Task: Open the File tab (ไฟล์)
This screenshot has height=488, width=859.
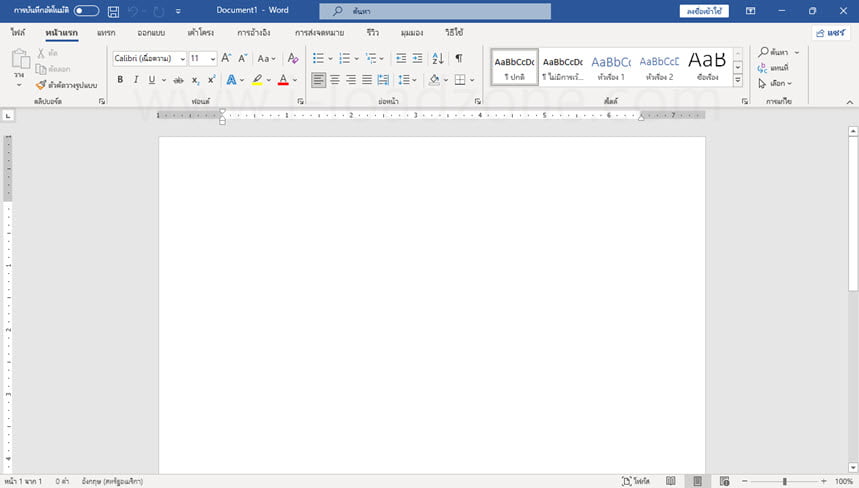Action: [x=18, y=33]
